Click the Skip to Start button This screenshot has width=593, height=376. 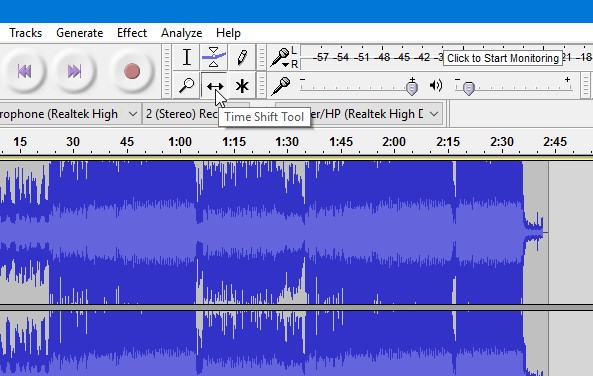(x=25, y=71)
